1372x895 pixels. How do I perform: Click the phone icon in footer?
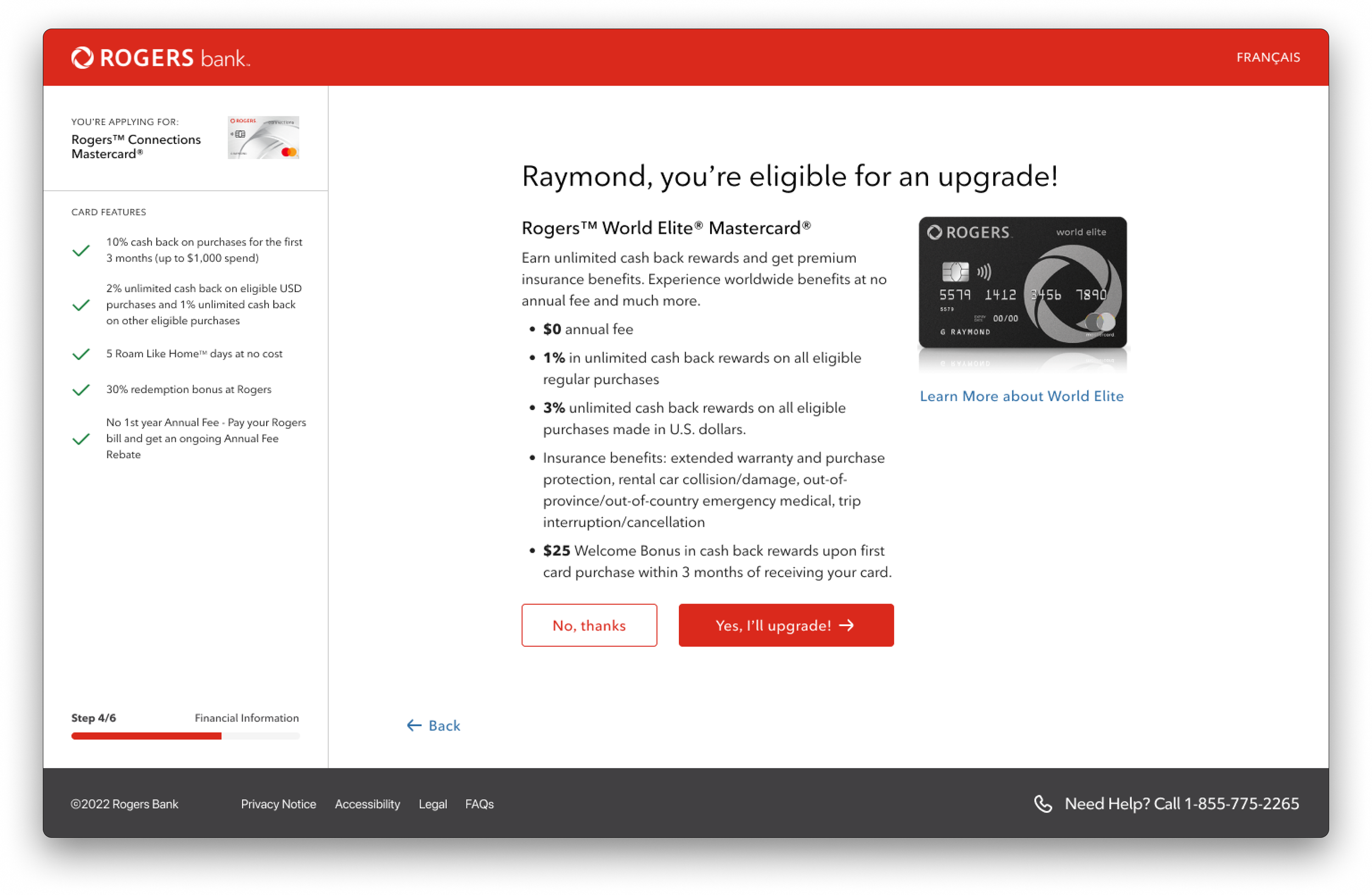click(1043, 803)
